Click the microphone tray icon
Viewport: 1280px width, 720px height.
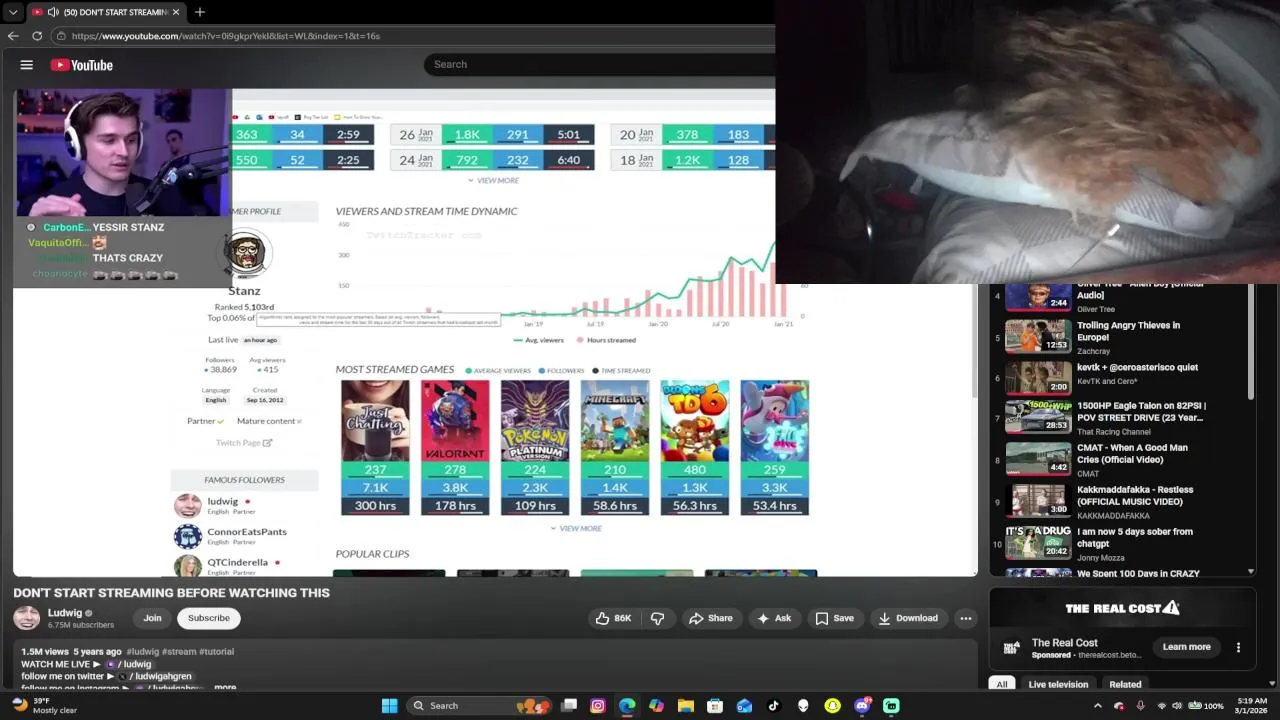[1140, 706]
